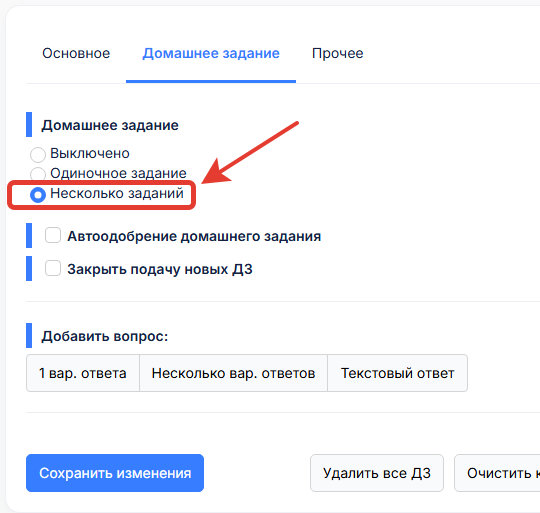Click the Удалить все ДЗ button
540x513 pixels.
[377, 473]
